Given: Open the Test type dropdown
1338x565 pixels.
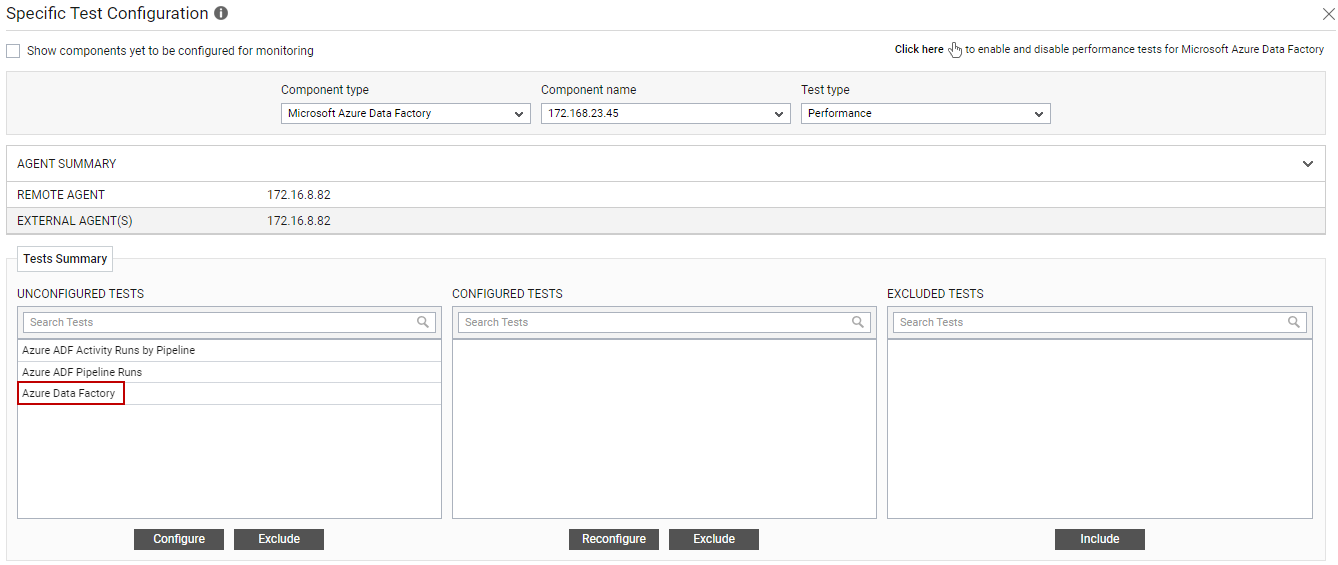Looking at the screenshot, I should (926, 114).
